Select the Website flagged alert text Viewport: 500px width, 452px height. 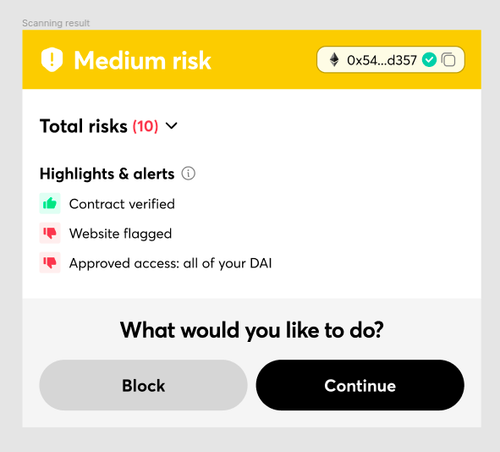point(121,234)
